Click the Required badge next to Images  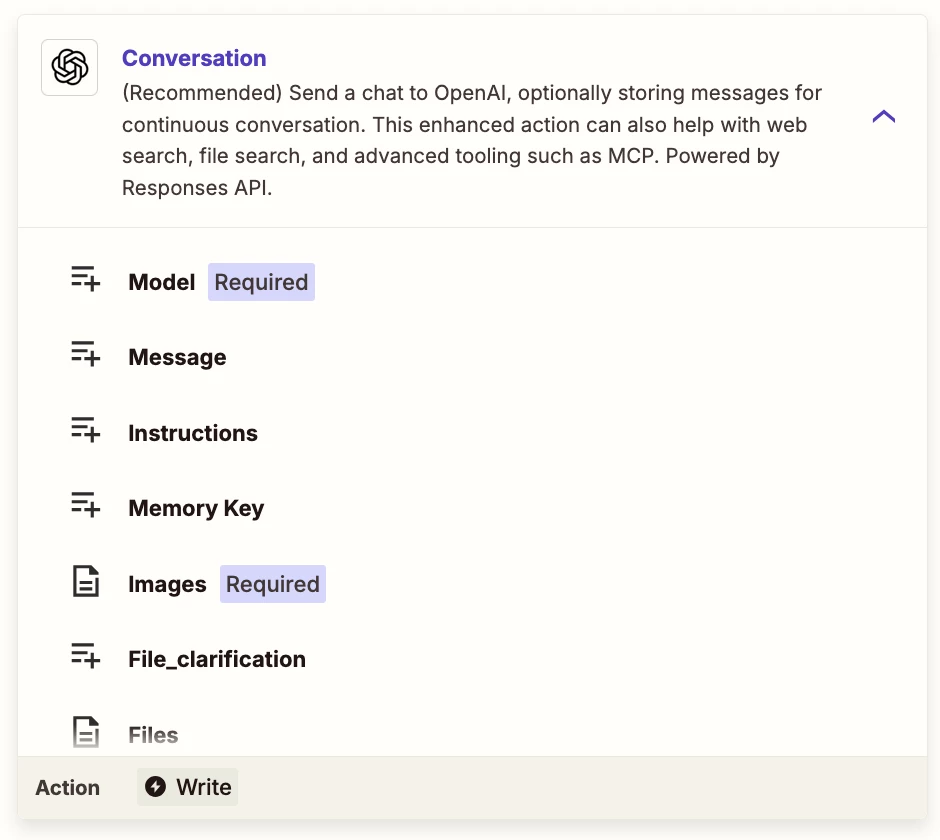(x=273, y=584)
